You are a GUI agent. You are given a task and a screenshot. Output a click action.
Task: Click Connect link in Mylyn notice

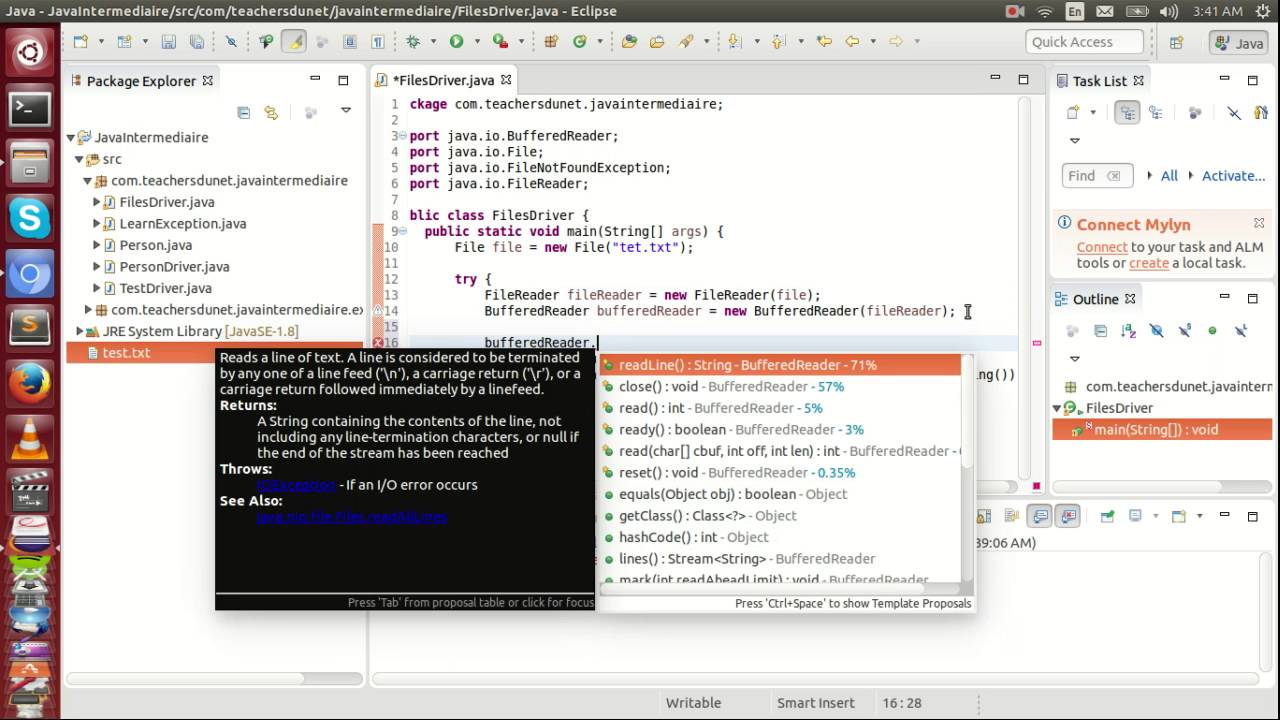pyautogui.click(x=1102, y=247)
